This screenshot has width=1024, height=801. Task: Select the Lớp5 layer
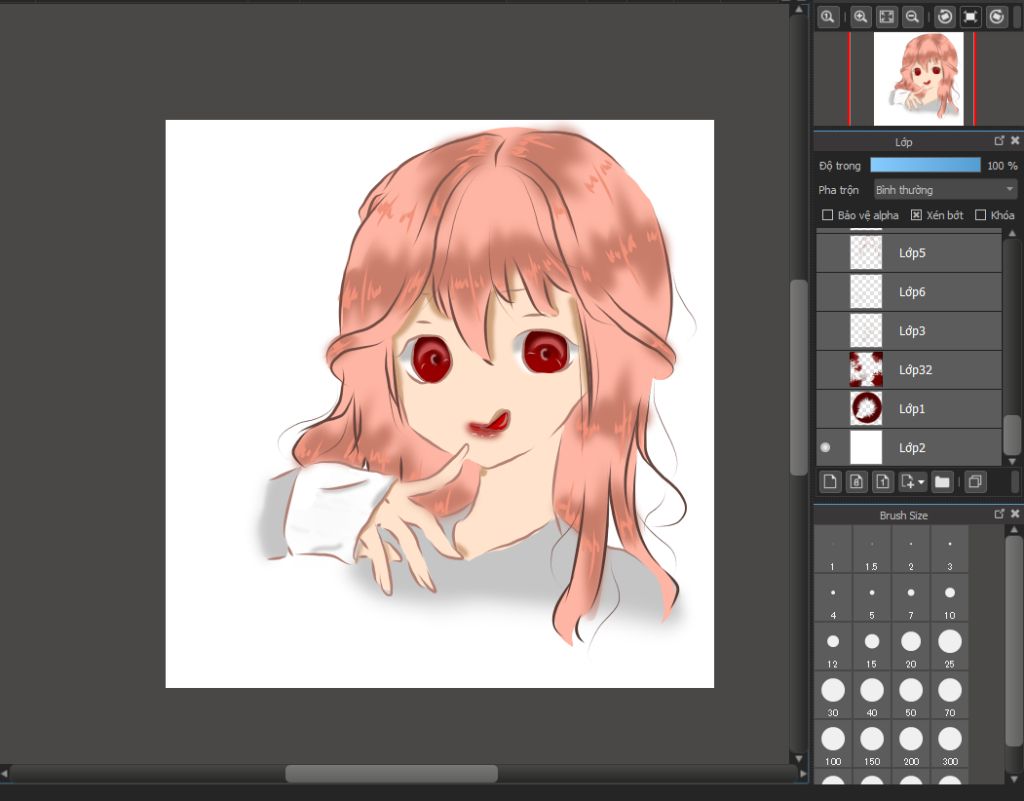point(908,253)
